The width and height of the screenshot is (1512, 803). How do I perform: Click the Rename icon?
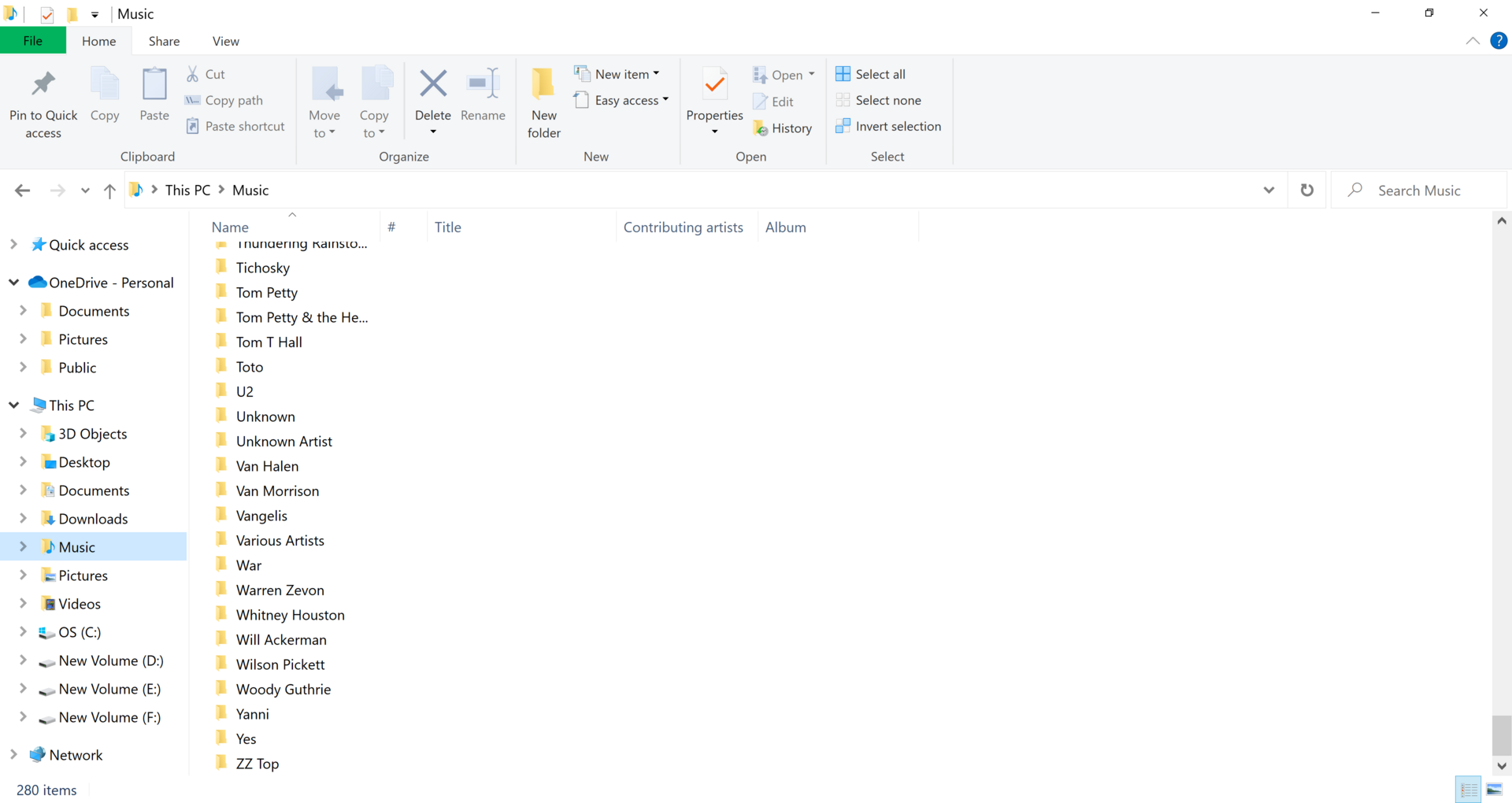pos(483,83)
